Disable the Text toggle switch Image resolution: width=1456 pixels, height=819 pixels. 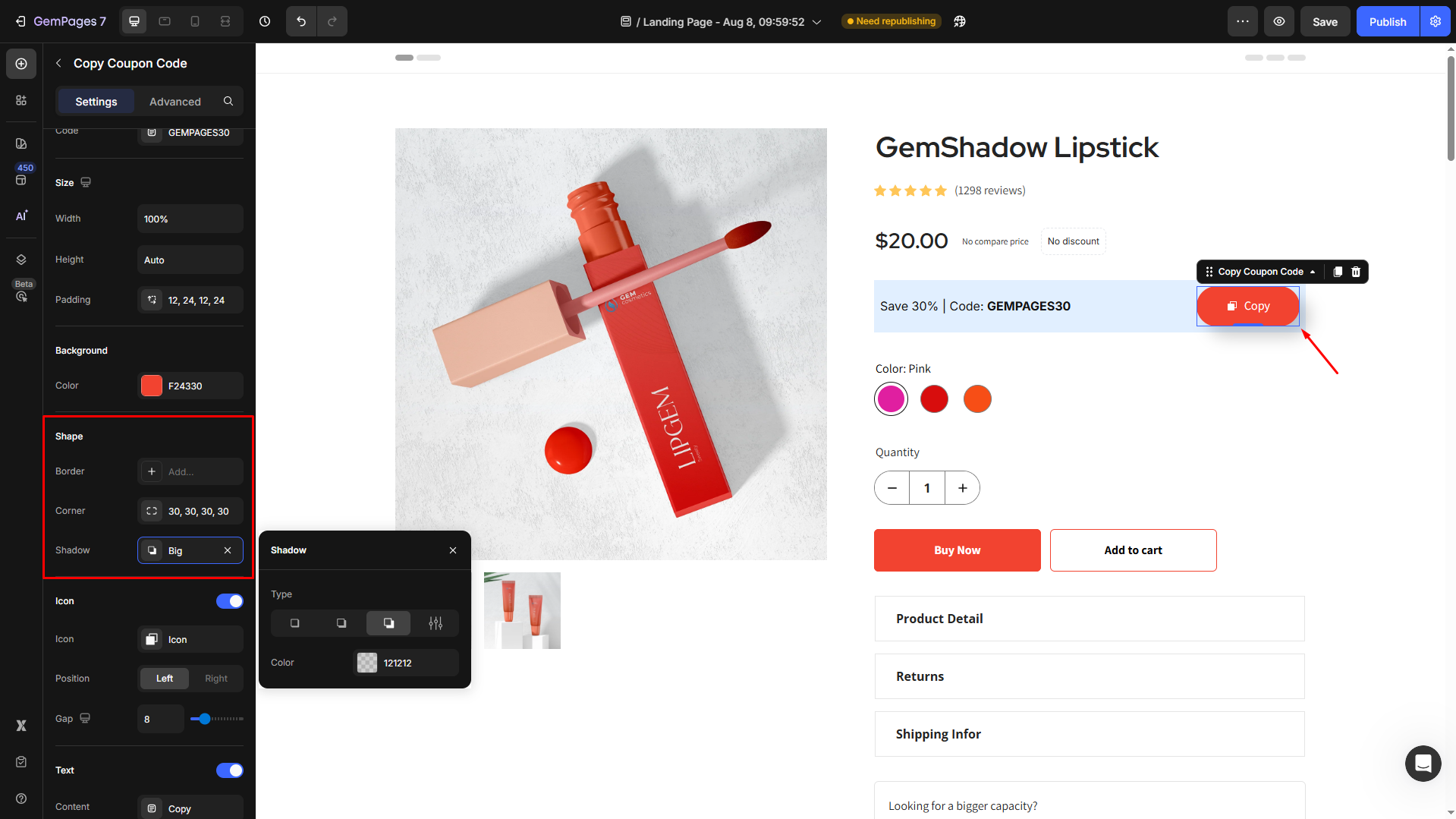point(229,770)
